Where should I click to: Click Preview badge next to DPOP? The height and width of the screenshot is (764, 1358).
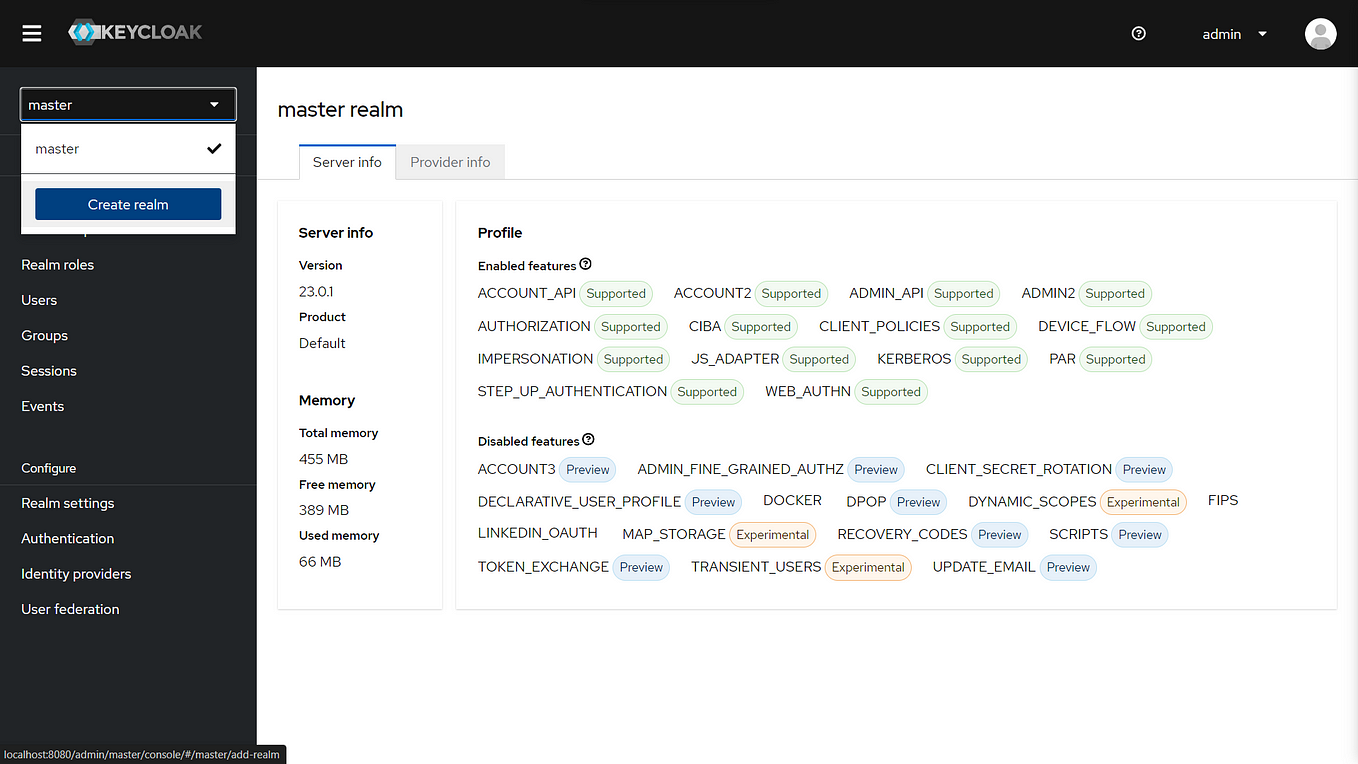(919, 502)
